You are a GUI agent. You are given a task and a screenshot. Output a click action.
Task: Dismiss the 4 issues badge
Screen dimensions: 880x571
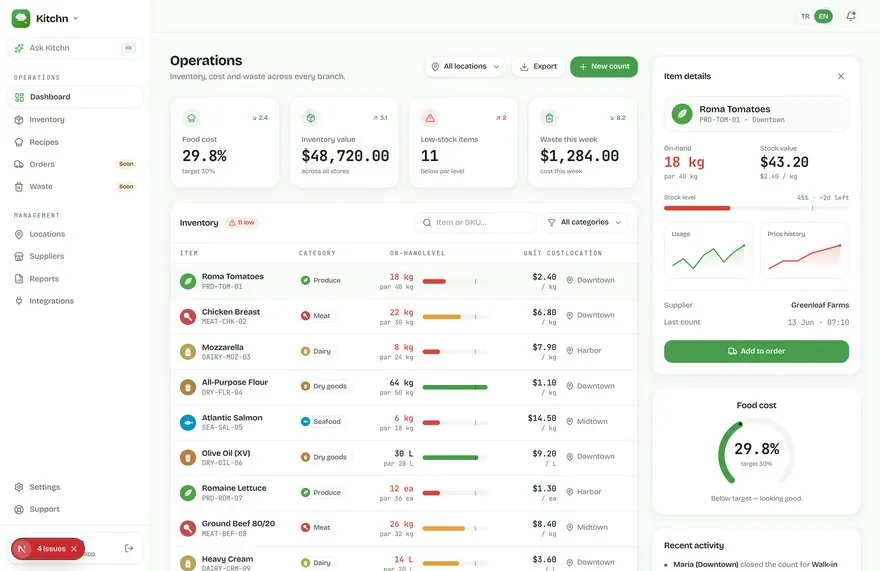pyautogui.click(x=74, y=549)
